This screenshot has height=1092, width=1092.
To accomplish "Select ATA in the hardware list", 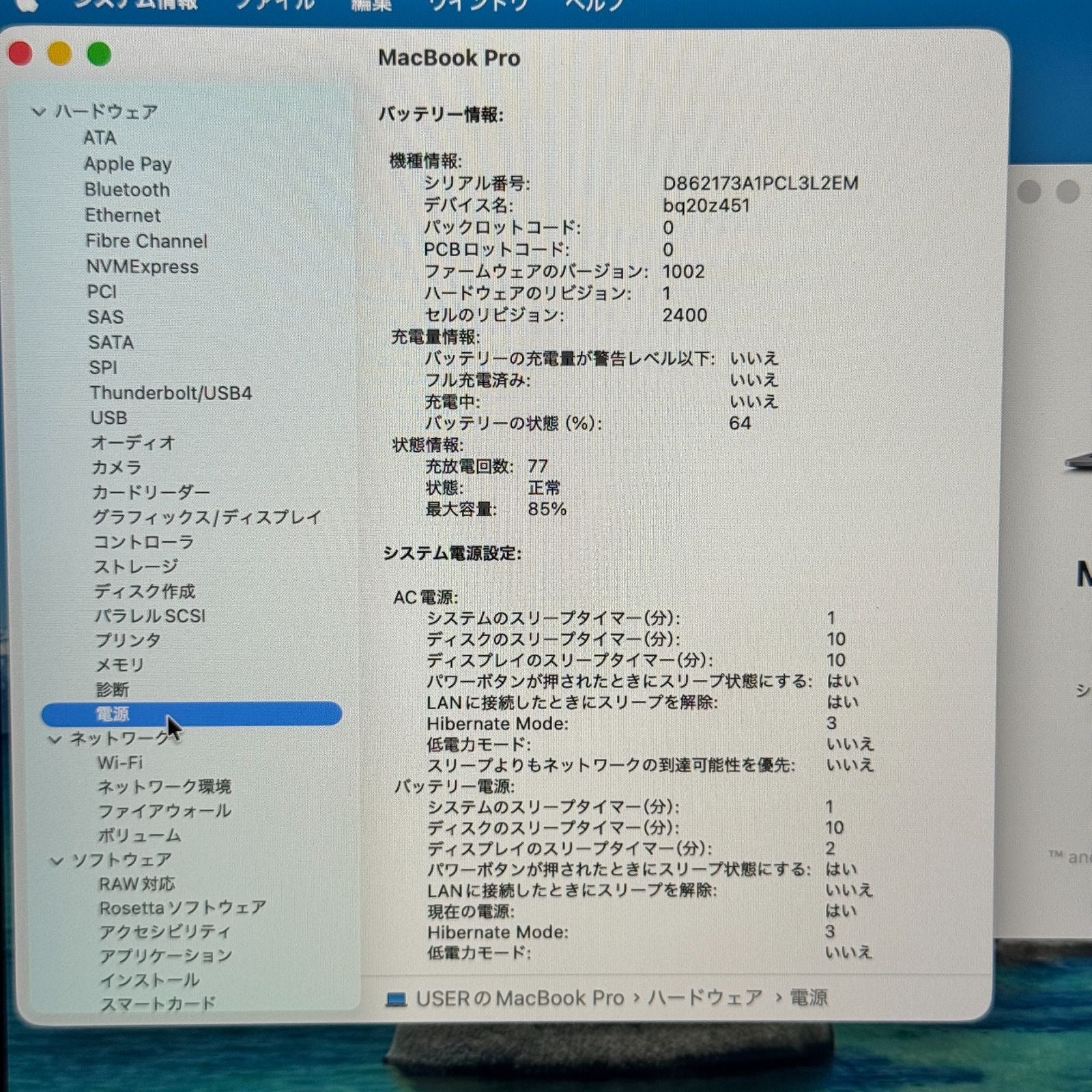I will click(x=100, y=138).
